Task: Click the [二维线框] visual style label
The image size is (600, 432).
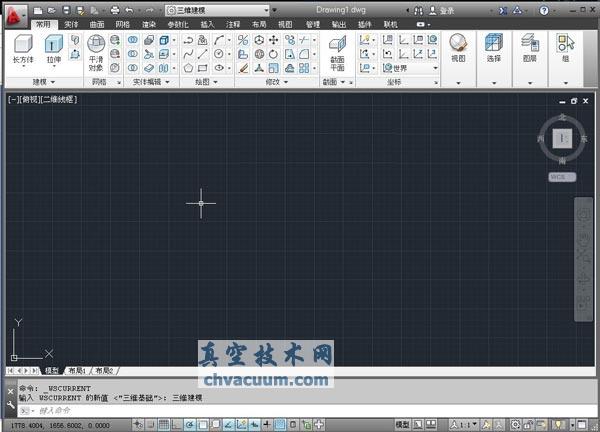Action: point(61,100)
